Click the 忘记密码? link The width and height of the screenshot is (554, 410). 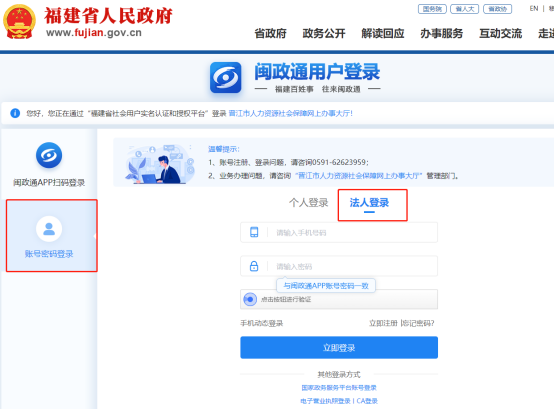pyautogui.click(x=419, y=323)
